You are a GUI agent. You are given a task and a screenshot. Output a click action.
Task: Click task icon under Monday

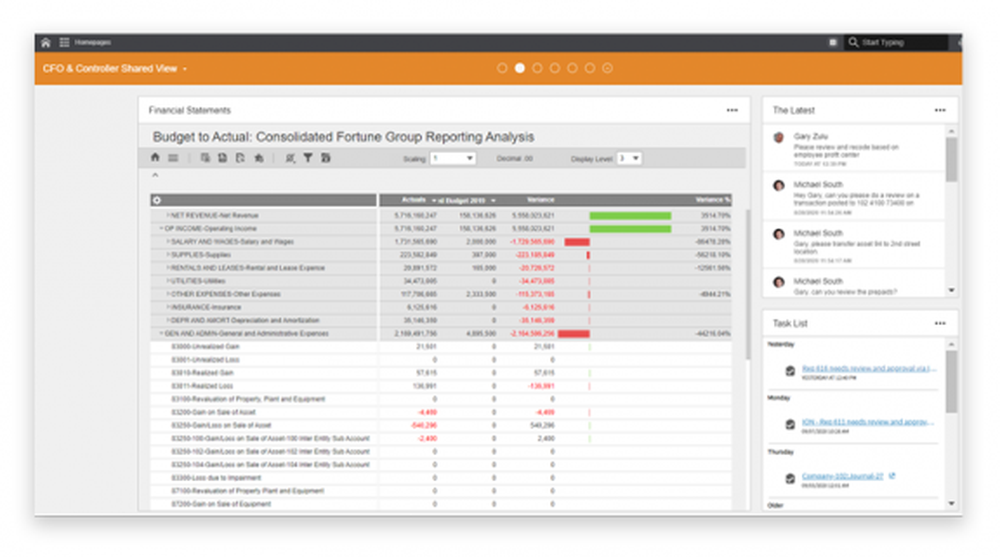click(790, 424)
